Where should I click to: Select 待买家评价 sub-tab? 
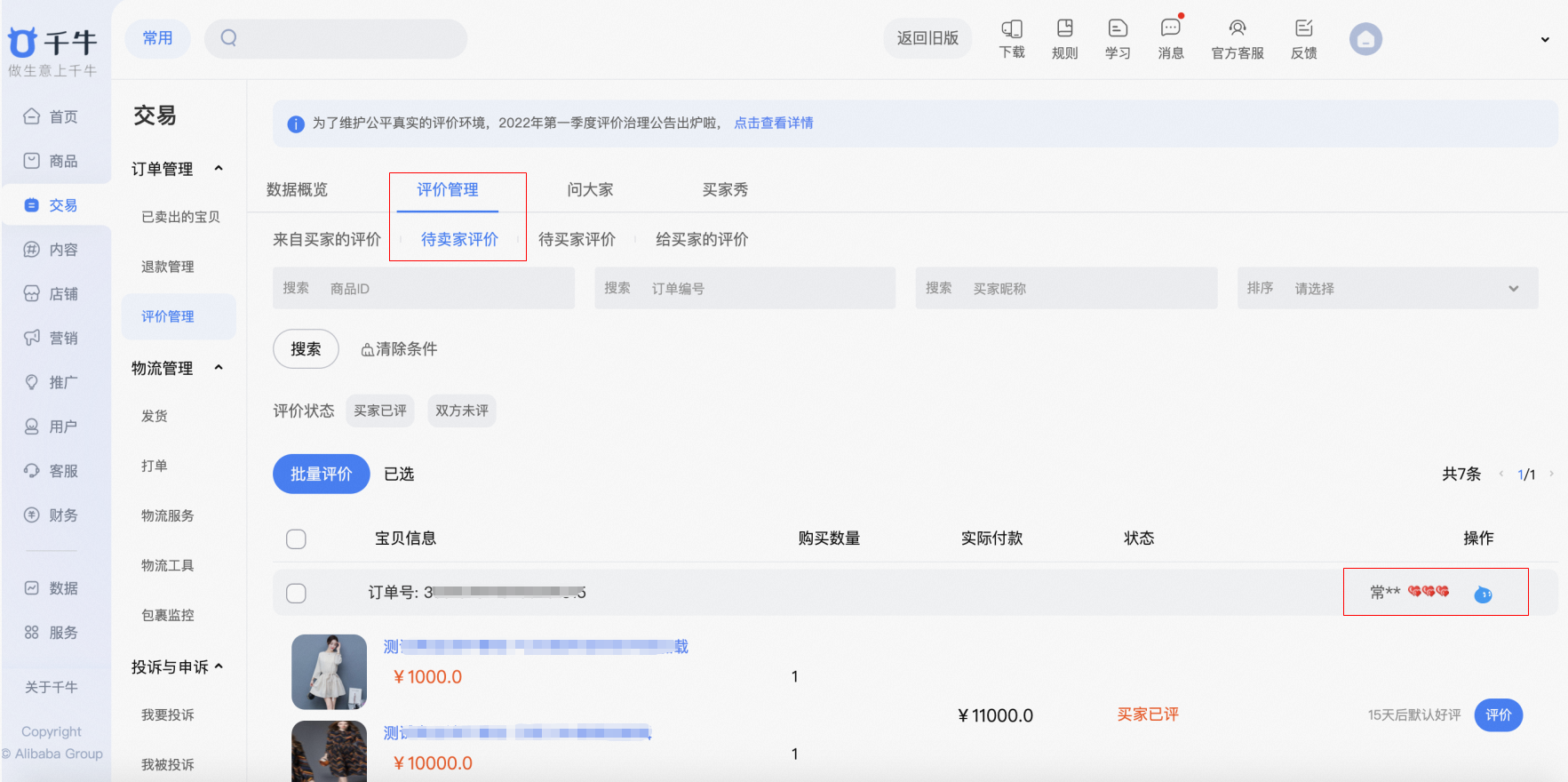(577, 239)
